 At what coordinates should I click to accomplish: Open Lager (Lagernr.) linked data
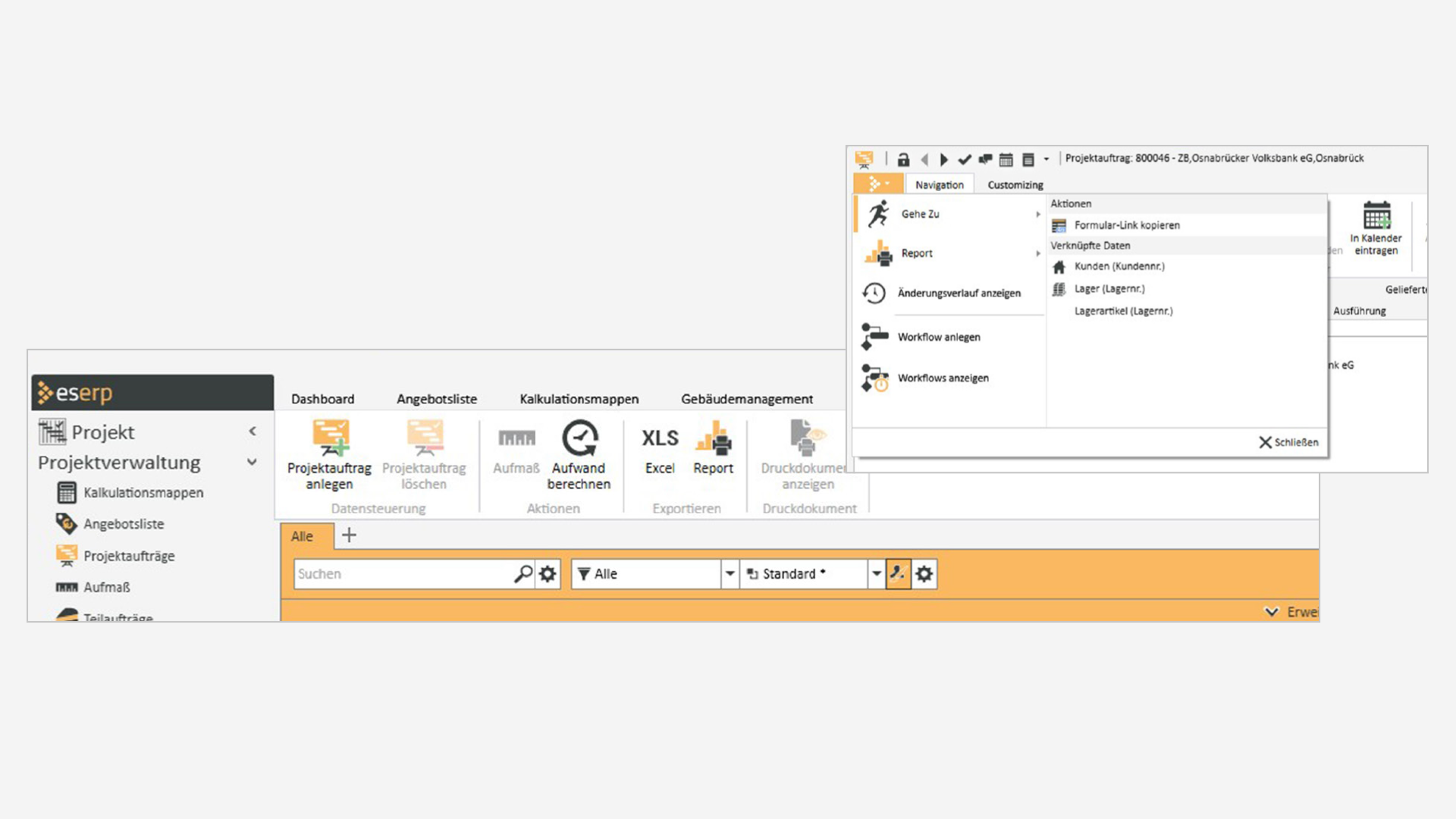[x=1109, y=289]
